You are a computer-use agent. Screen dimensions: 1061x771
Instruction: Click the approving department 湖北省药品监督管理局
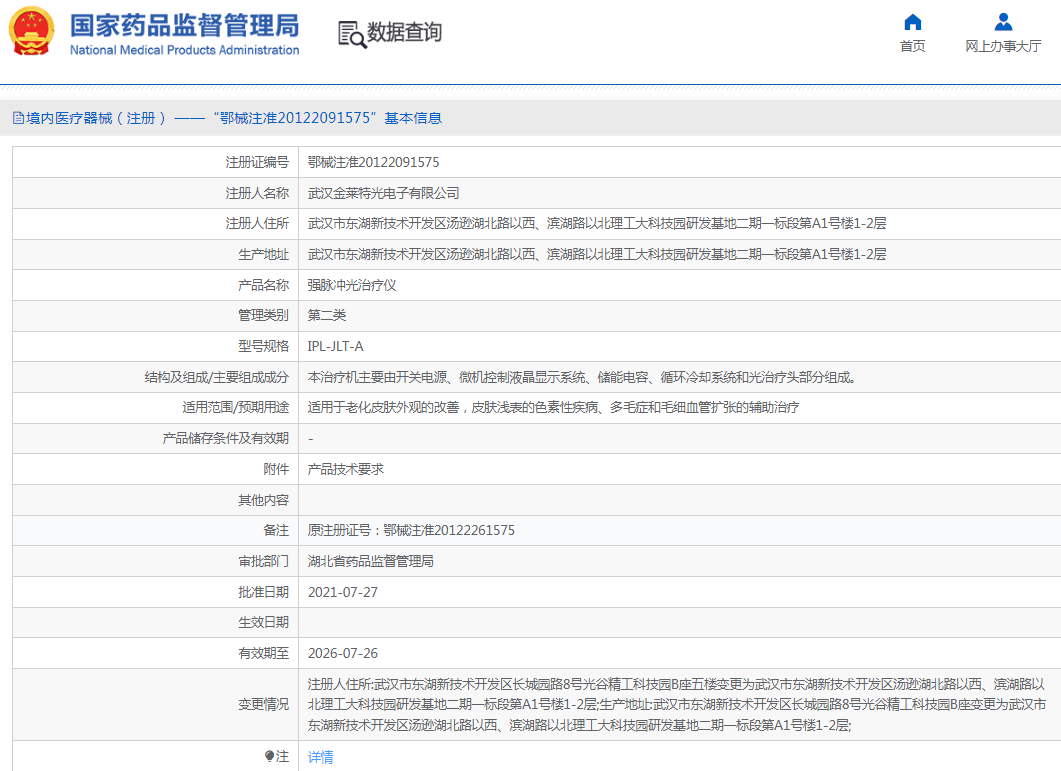point(370,561)
